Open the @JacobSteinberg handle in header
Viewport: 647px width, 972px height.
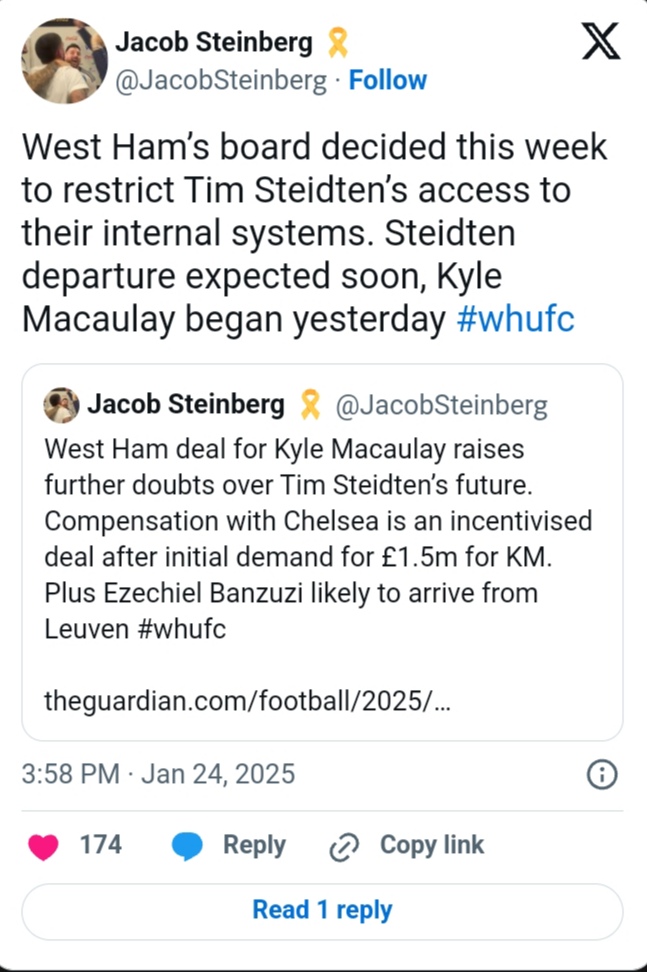coord(221,80)
